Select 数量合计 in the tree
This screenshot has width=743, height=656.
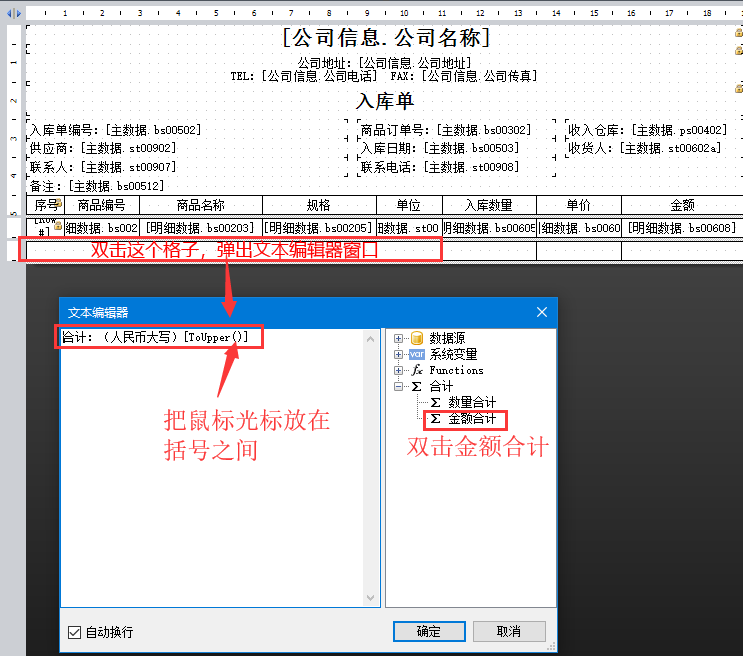[x=471, y=402]
